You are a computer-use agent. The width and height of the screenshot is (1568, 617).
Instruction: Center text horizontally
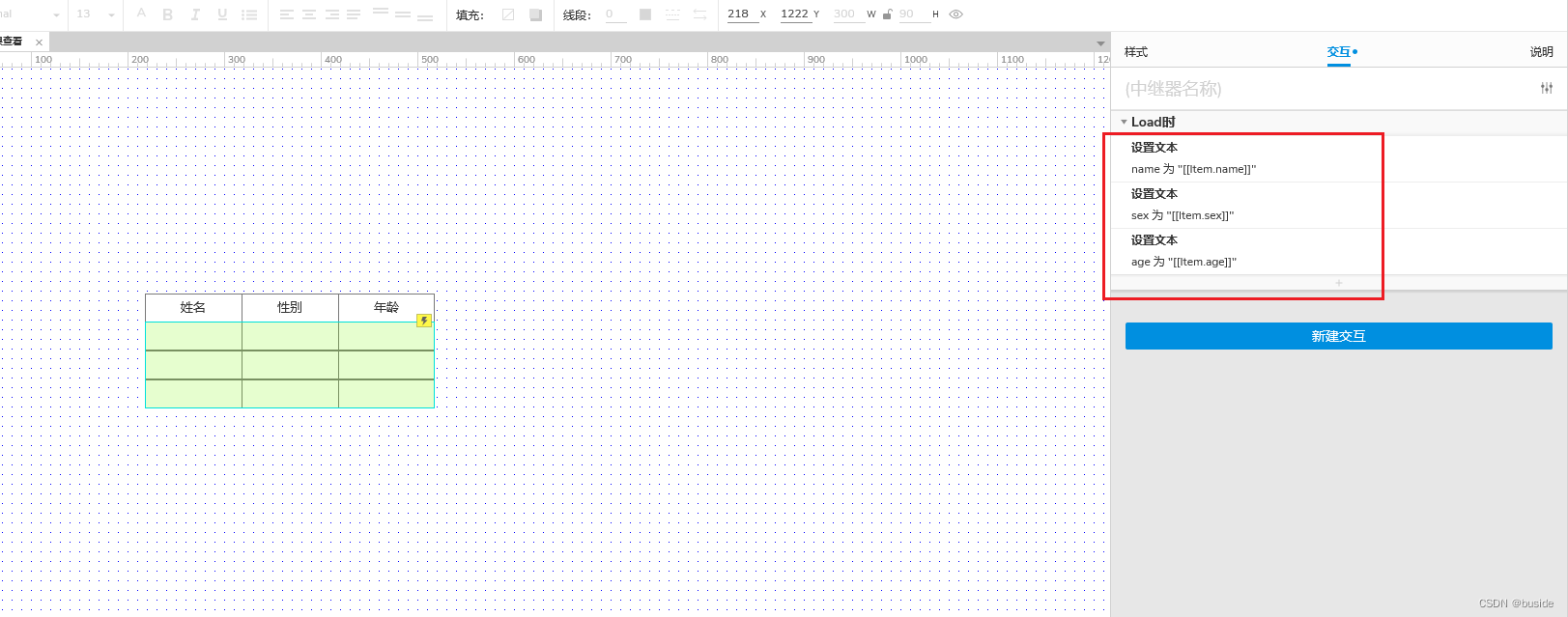pyautogui.click(x=309, y=14)
